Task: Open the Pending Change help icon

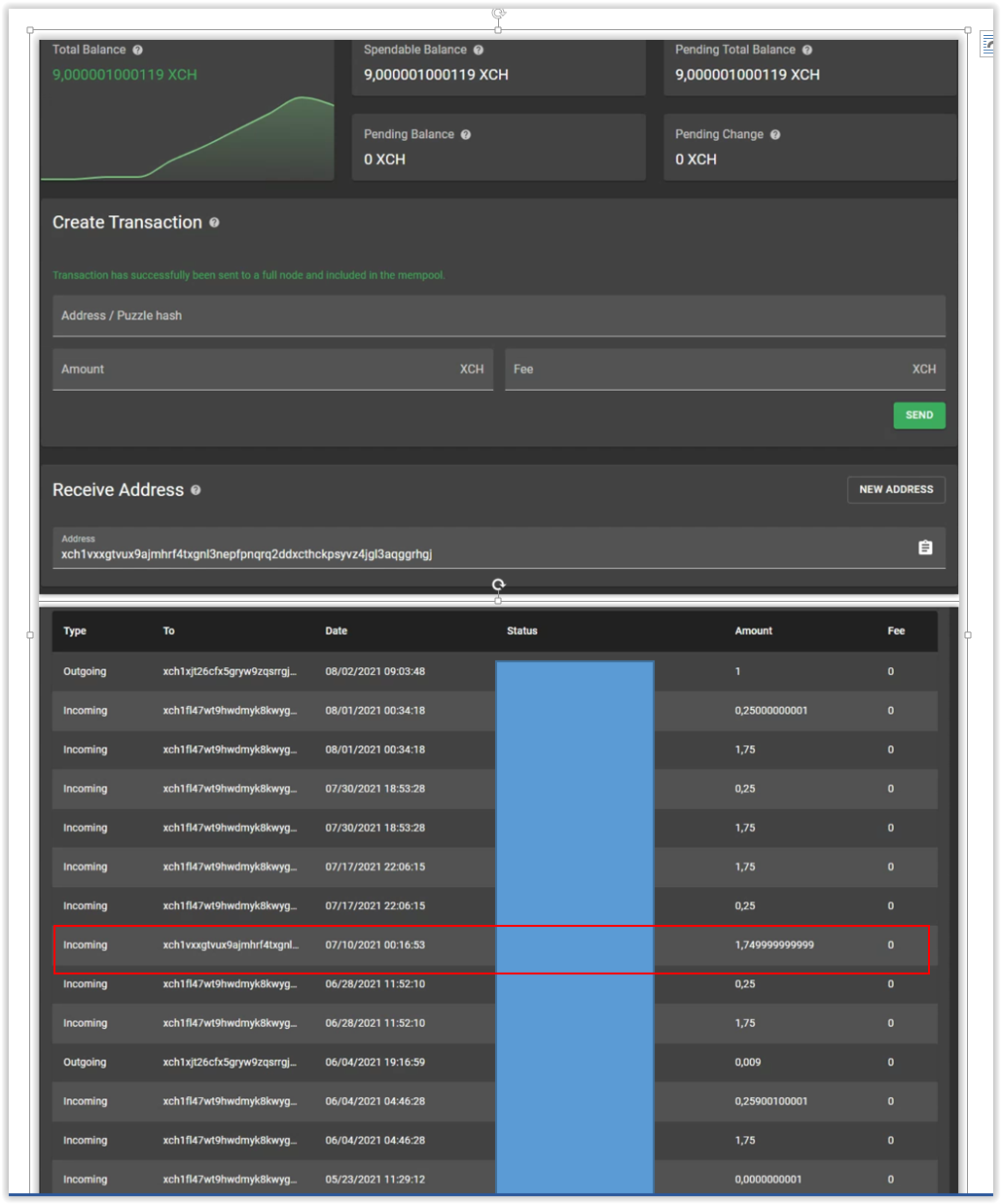Action: click(774, 134)
